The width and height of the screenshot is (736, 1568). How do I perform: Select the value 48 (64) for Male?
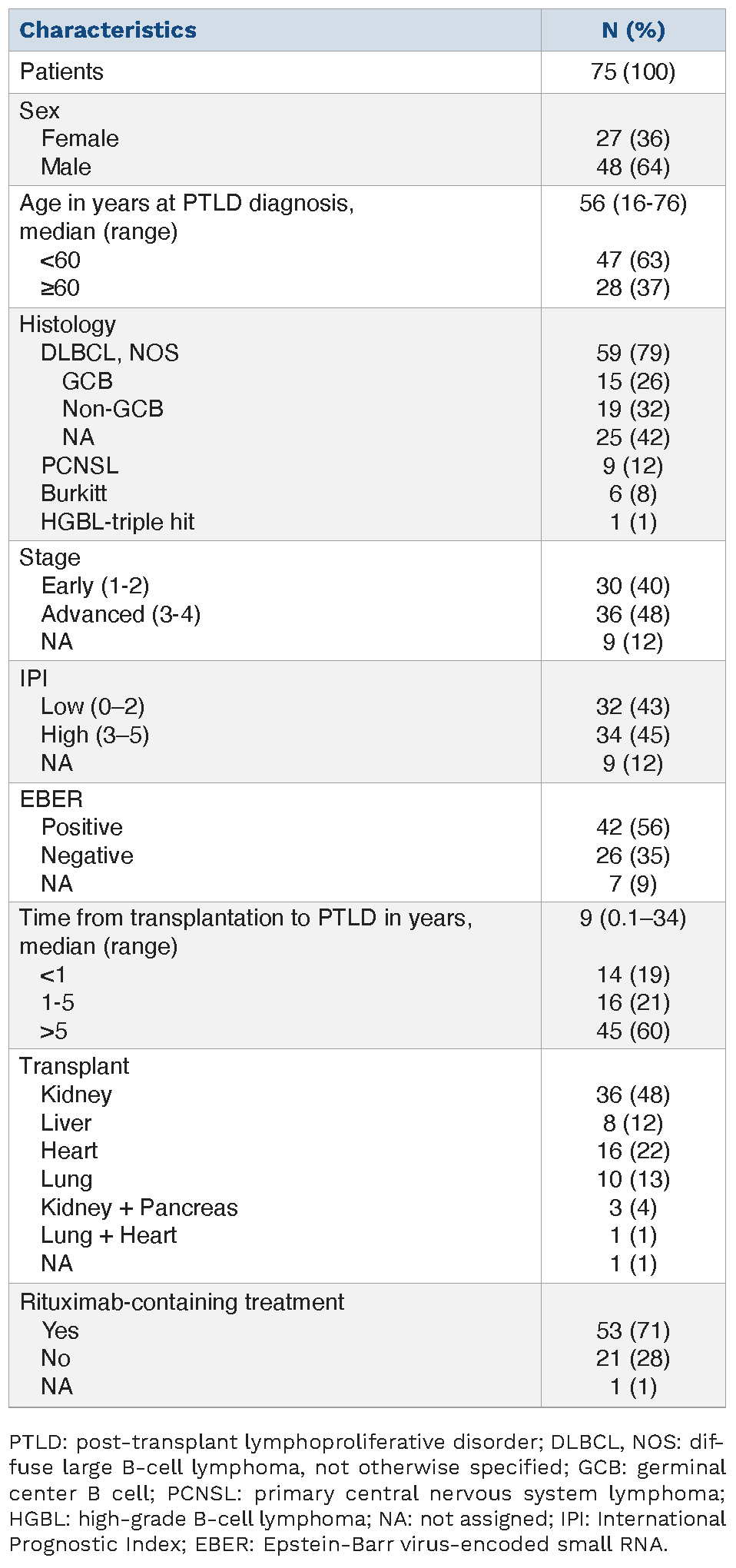click(633, 167)
